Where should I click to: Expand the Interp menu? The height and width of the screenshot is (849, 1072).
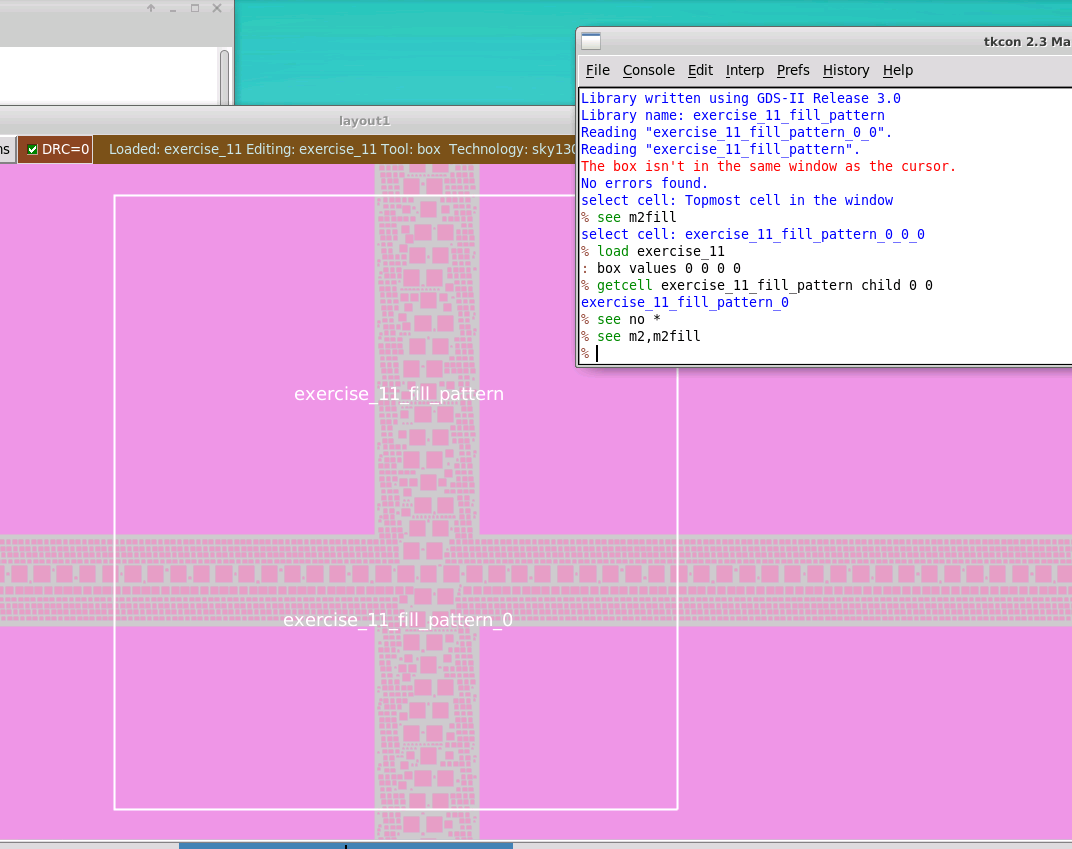(x=745, y=70)
